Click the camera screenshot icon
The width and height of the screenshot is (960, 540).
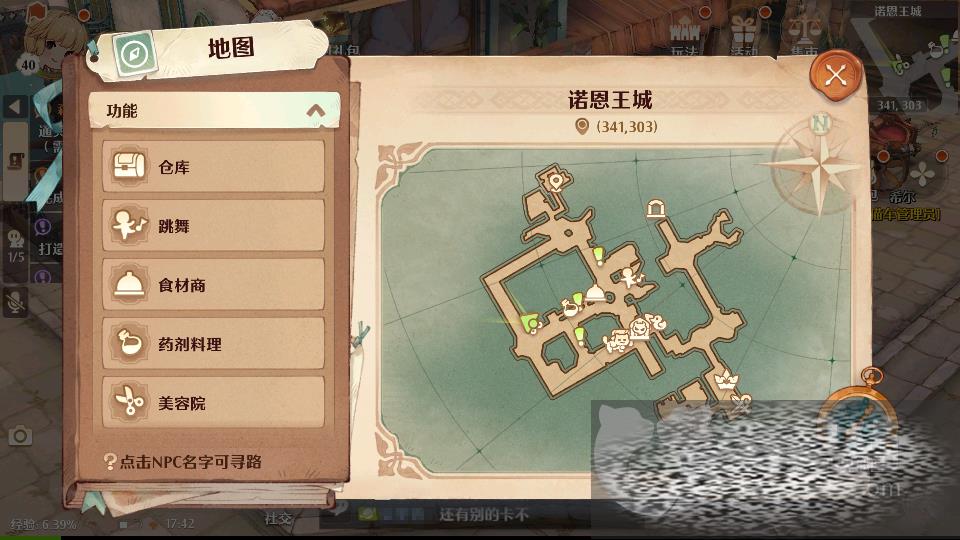(x=20, y=435)
